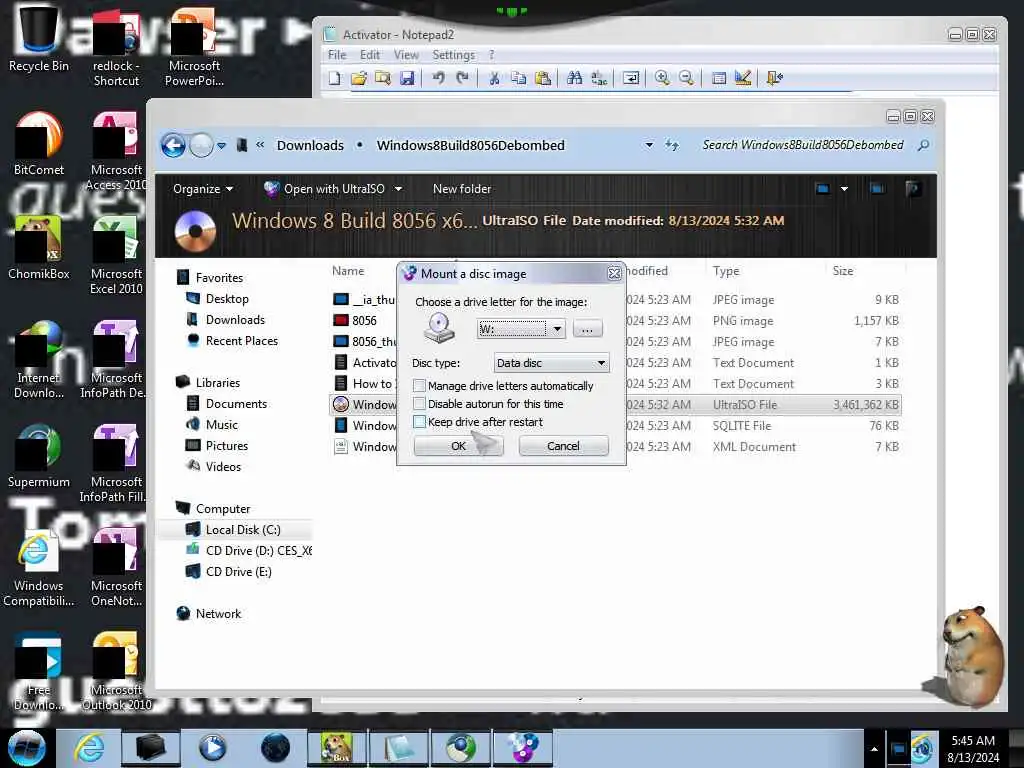The width and height of the screenshot is (1024, 768).
Task: Click the Name column header
Action: [x=348, y=270]
